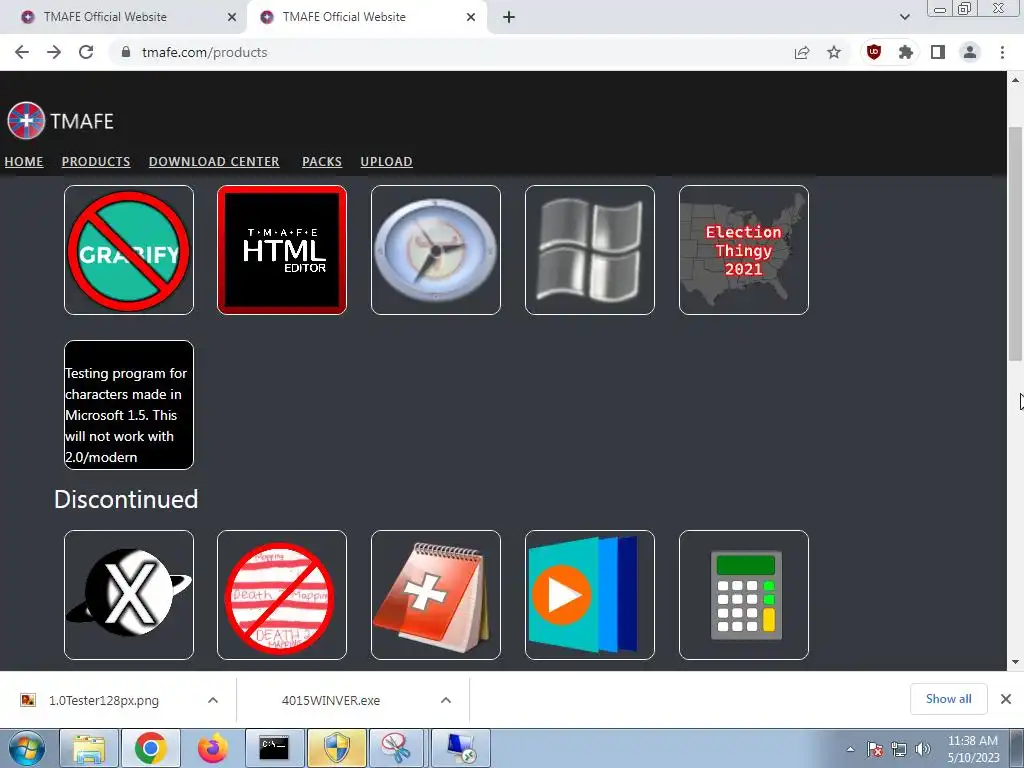Open the Action Center flag icon
The image size is (1024, 768).
[875, 749]
